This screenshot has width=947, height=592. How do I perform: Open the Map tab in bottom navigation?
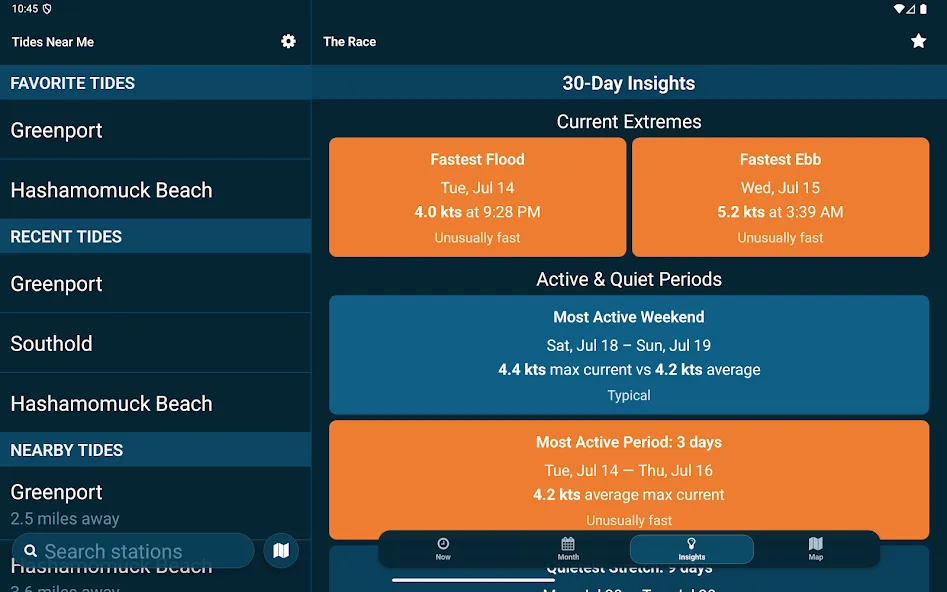pyautogui.click(x=815, y=549)
